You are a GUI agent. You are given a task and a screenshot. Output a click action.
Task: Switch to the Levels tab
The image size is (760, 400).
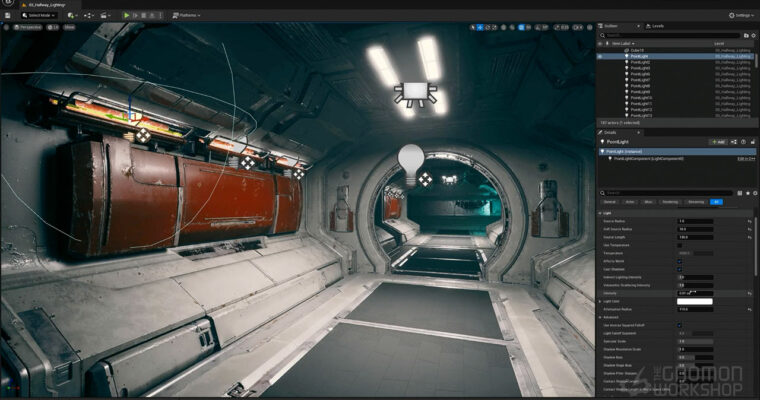click(655, 26)
